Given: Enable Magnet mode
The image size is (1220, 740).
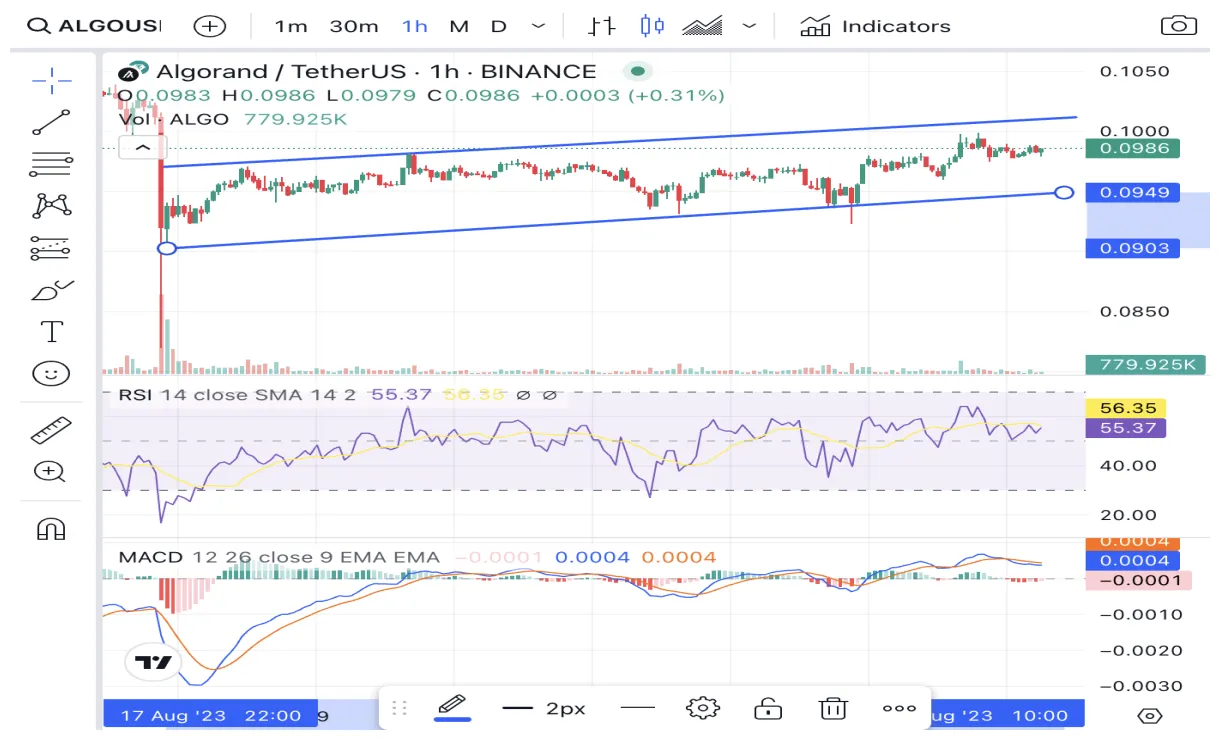Looking at the screenshot, I should tap(49, 529).
